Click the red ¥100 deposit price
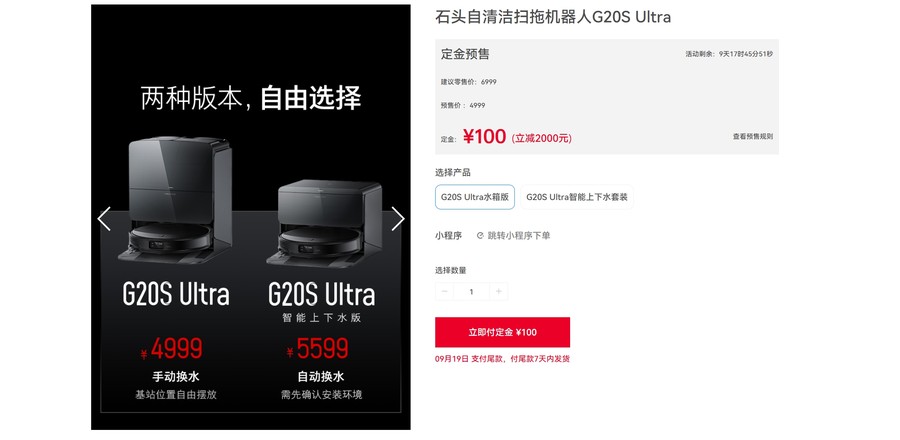Viewport: 900px width, 440px height. (484, 137)
